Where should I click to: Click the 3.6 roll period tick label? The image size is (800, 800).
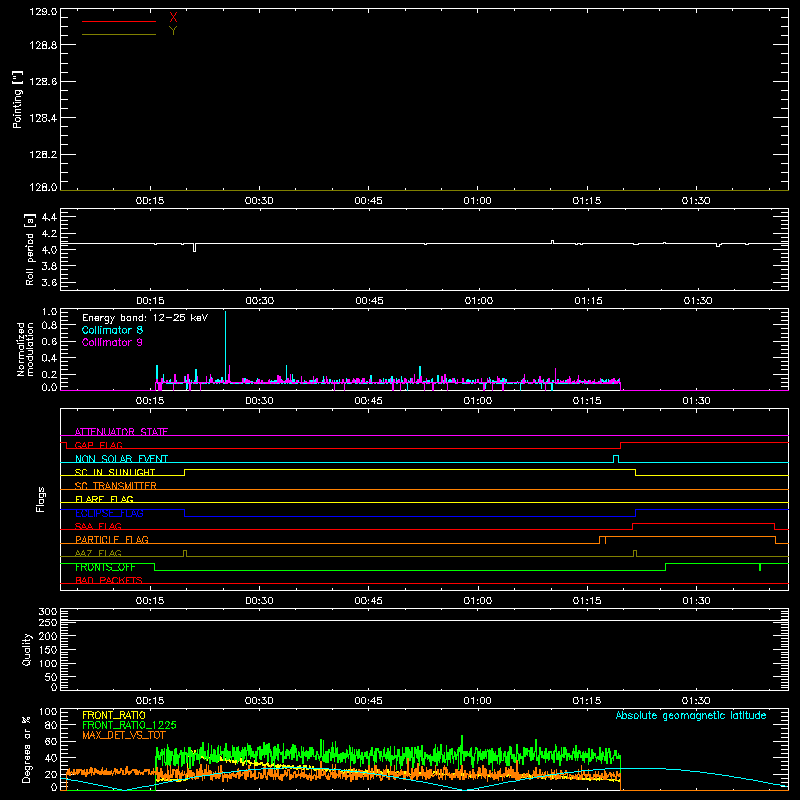(49, 283)
